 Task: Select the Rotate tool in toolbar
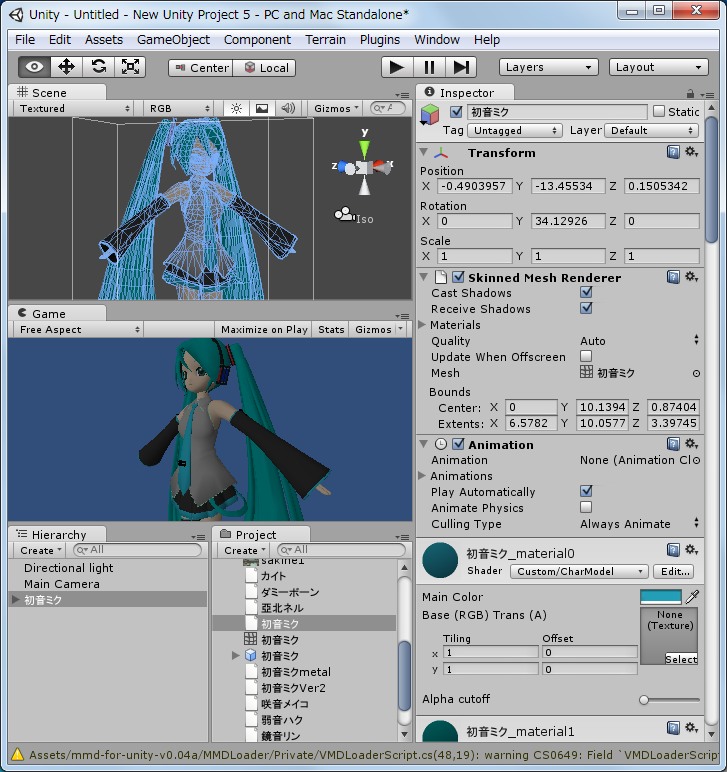click(x=98, y=67)
